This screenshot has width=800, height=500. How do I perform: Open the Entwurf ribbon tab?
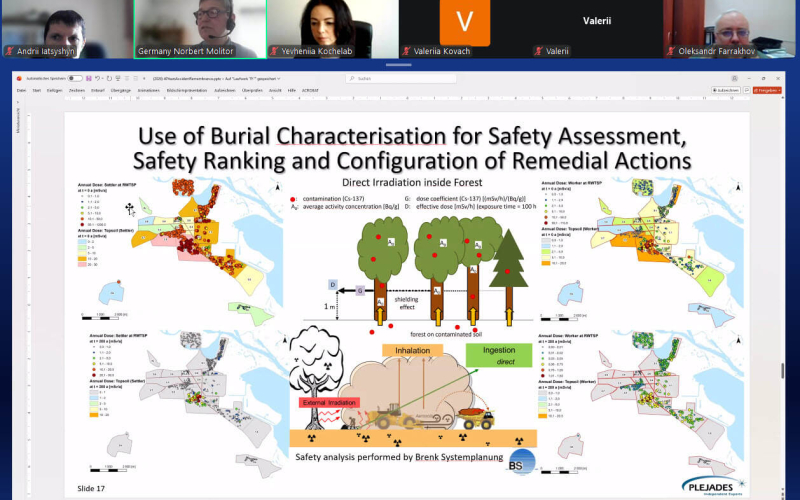tap(98, 90)
